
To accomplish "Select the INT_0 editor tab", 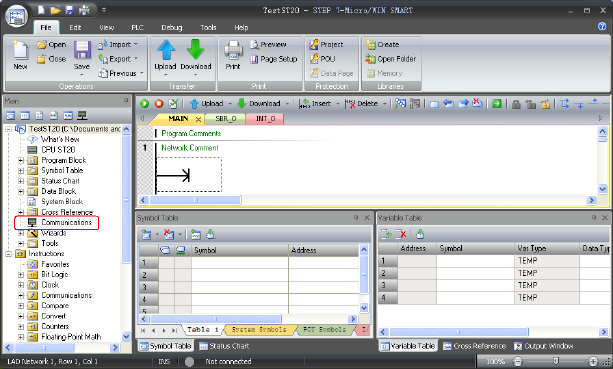I will point(265,118).
